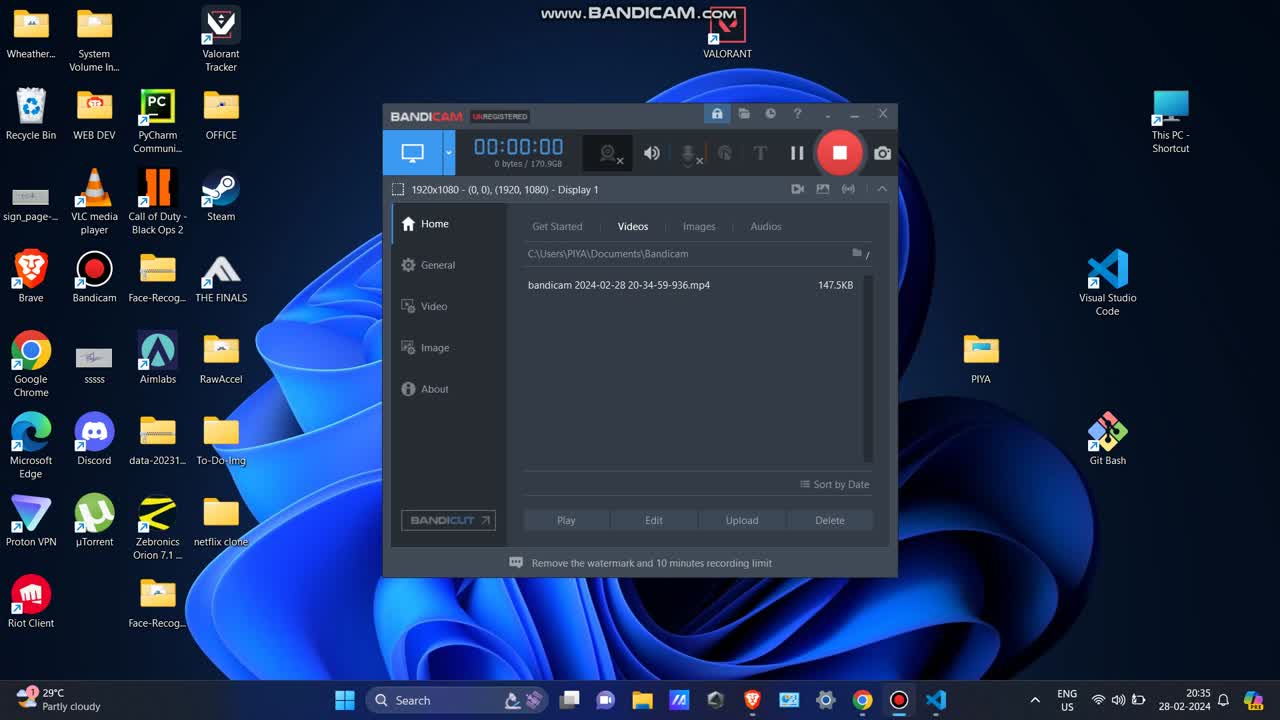
Task: Click the broadcast signal icon in status row
Action: pos(848,189)
